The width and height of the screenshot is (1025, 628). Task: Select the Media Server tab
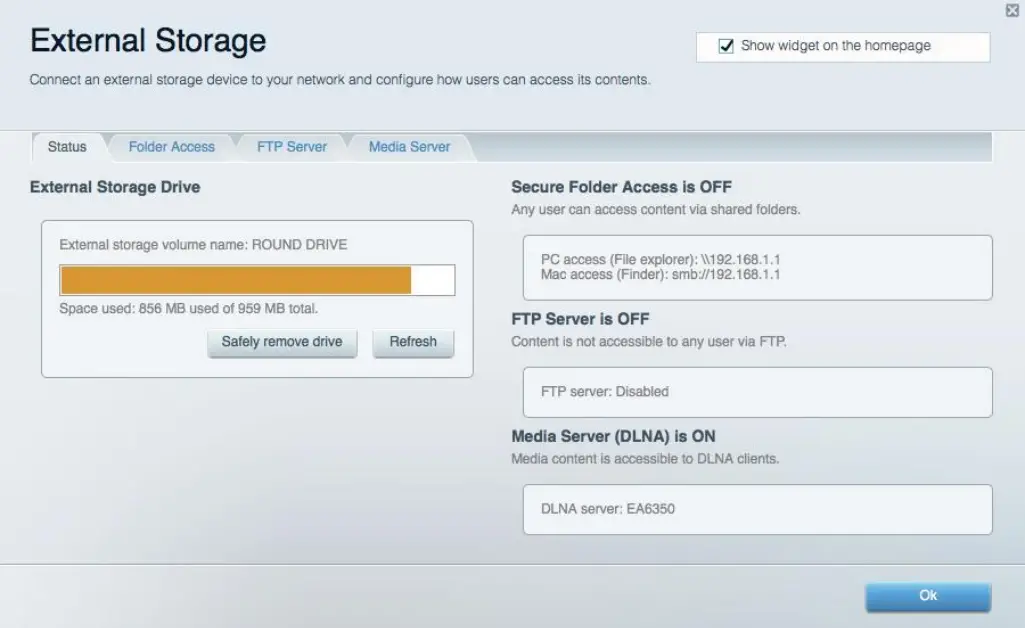(409, 147)
